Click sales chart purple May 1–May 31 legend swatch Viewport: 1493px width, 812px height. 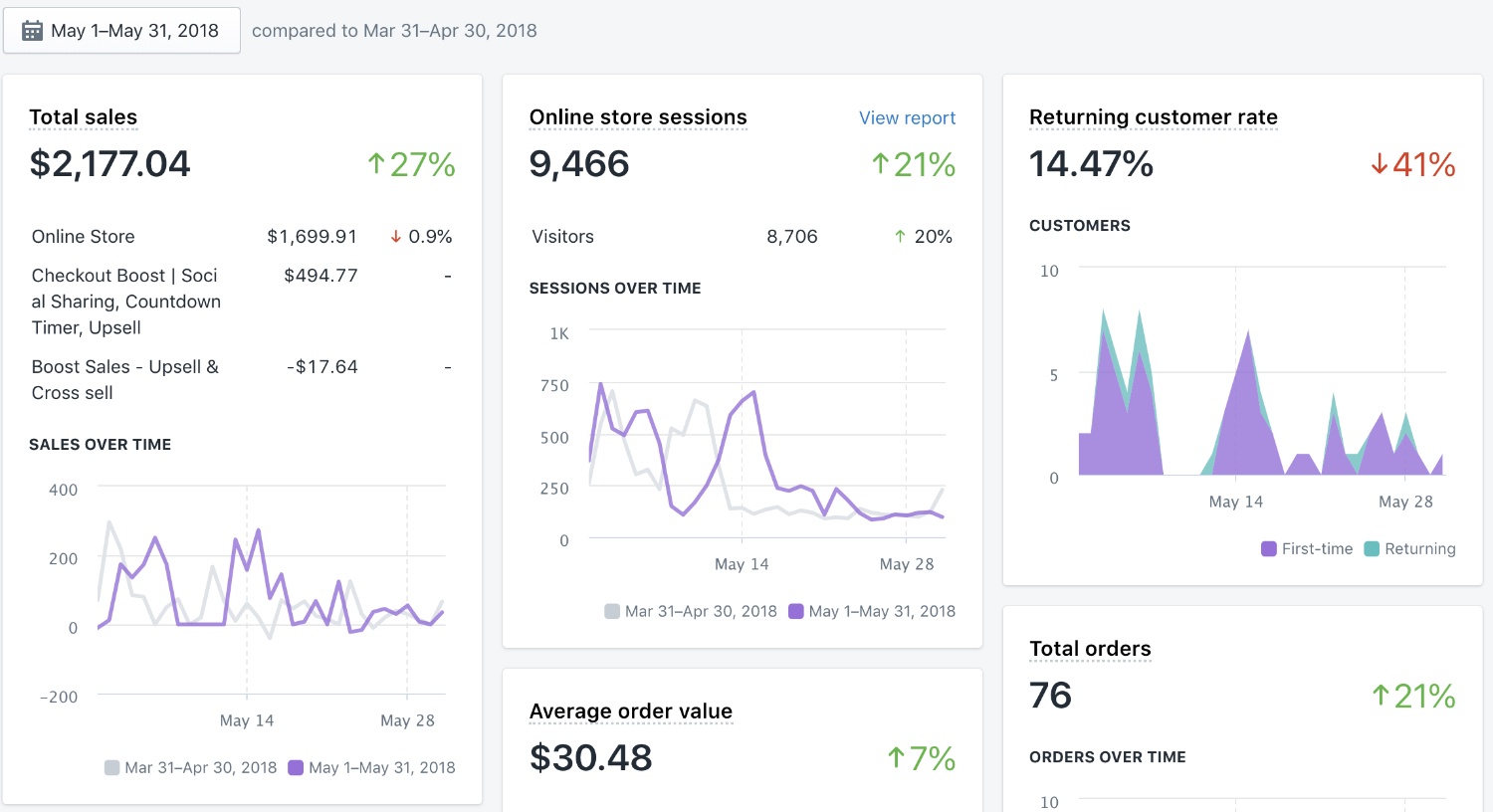click(x=296, y=767)
